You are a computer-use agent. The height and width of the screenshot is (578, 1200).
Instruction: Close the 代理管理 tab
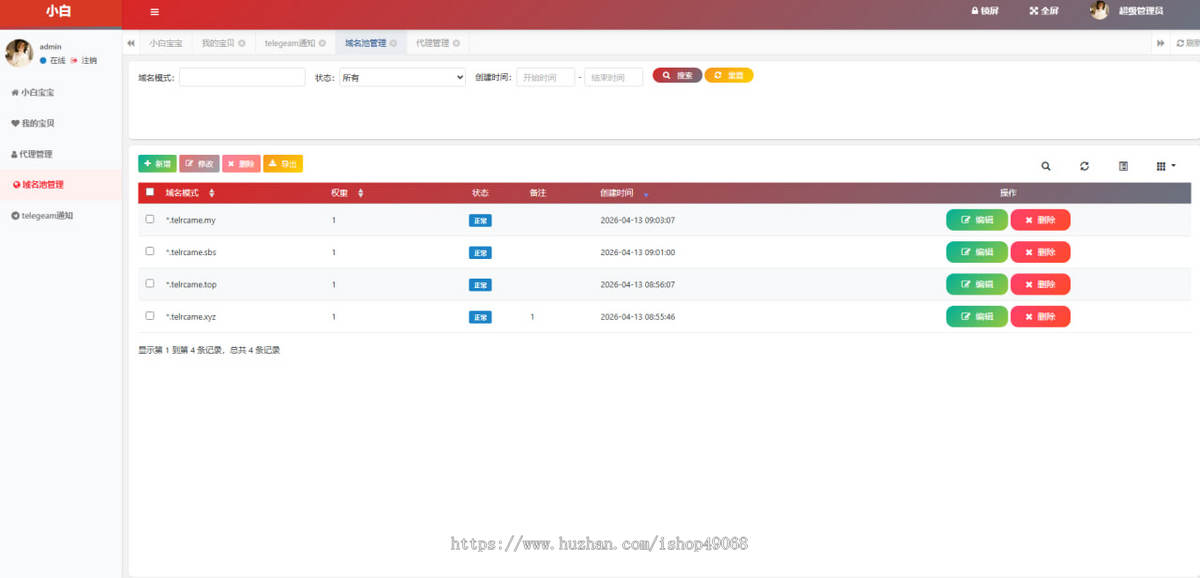(457, 43)
